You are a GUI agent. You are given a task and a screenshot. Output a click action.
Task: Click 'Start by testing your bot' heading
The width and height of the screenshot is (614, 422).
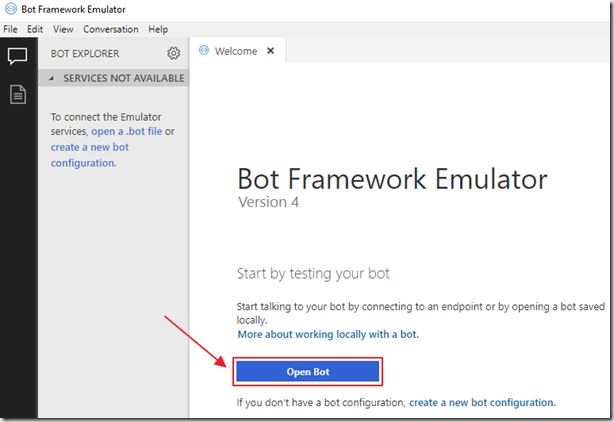[x=313, y=273]
